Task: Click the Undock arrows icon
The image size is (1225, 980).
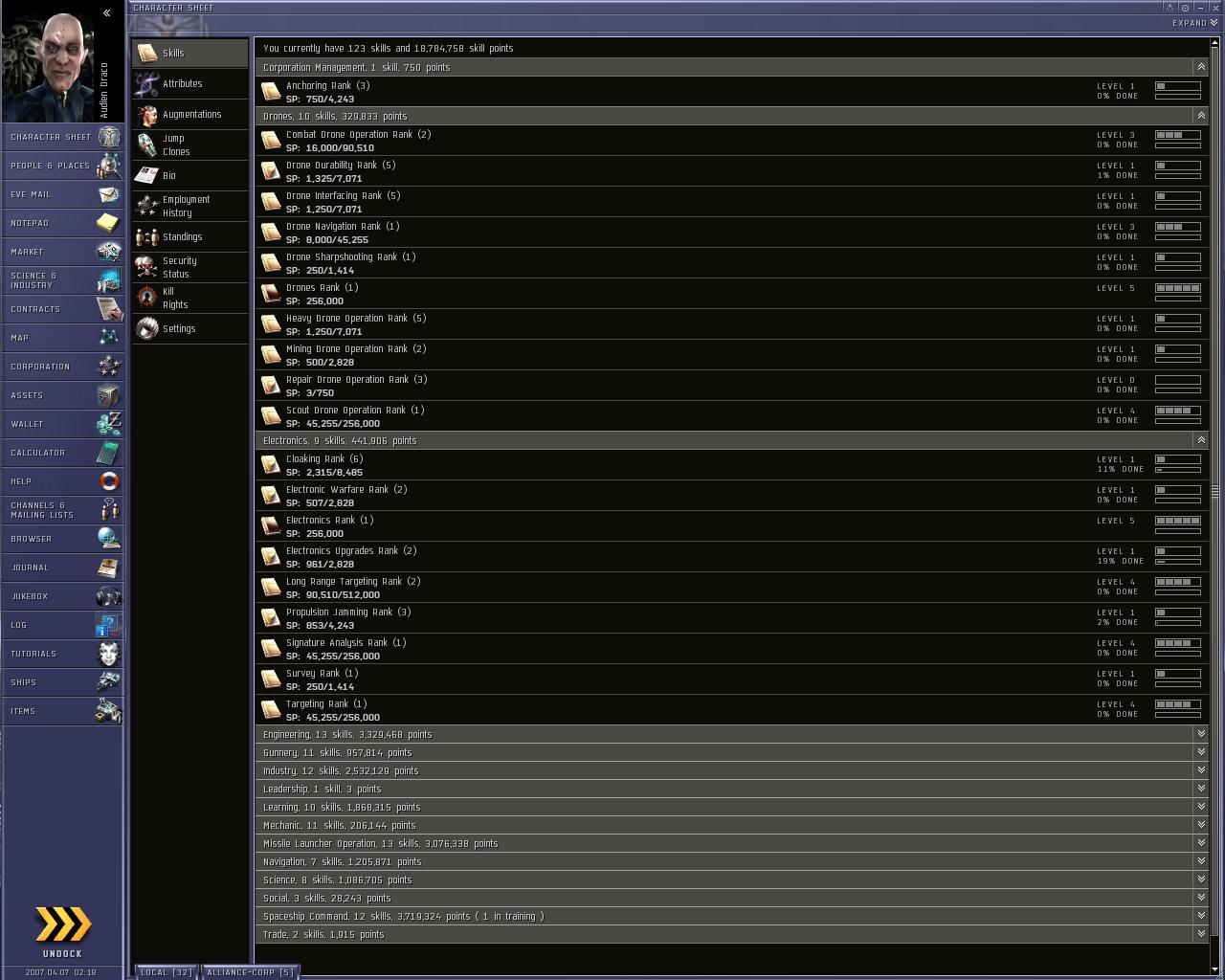Action: pyautogui.click(x=62, y=924)
